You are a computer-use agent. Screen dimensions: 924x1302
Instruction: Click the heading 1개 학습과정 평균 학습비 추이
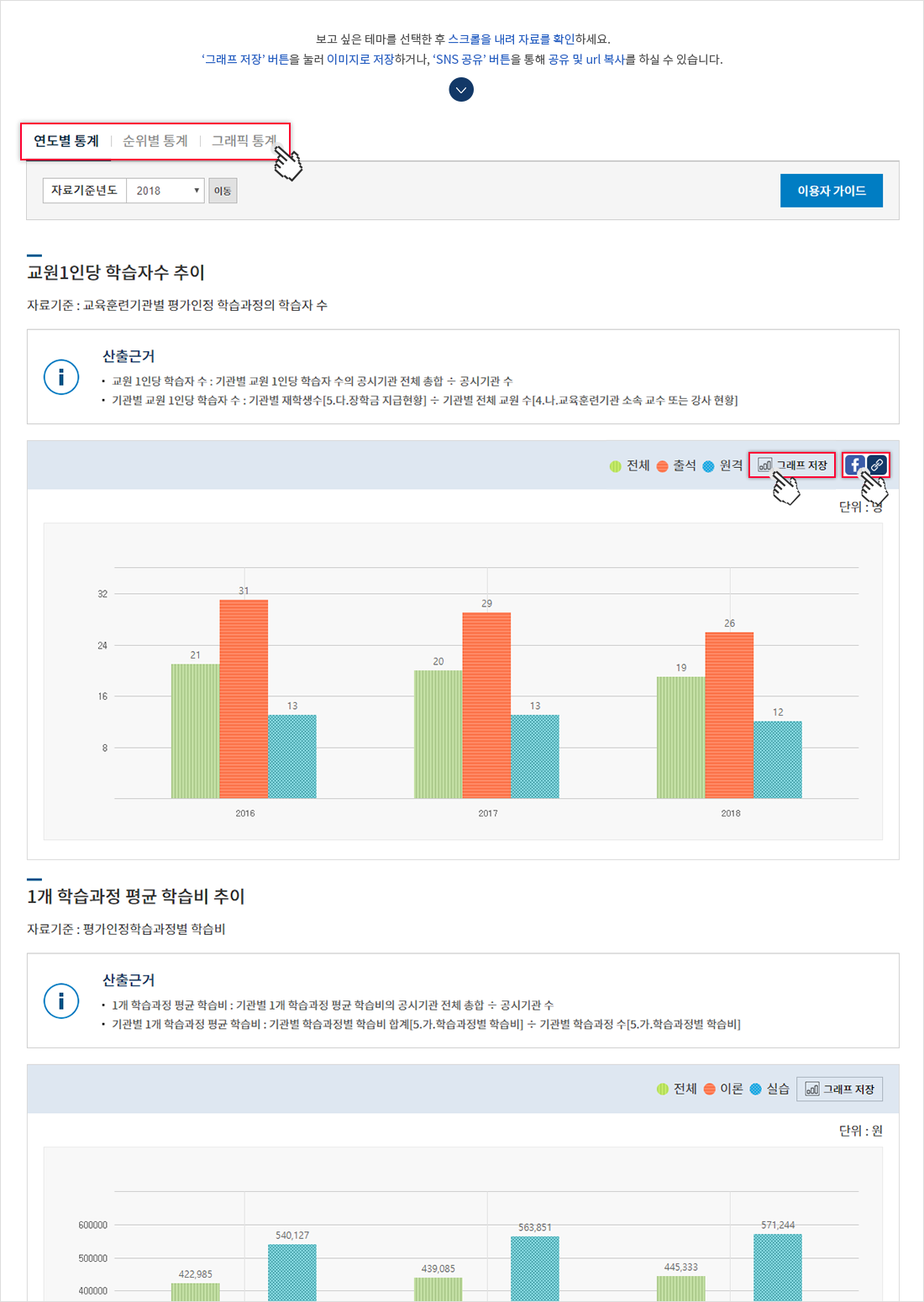pyautogui.click(x=136, y=896)
